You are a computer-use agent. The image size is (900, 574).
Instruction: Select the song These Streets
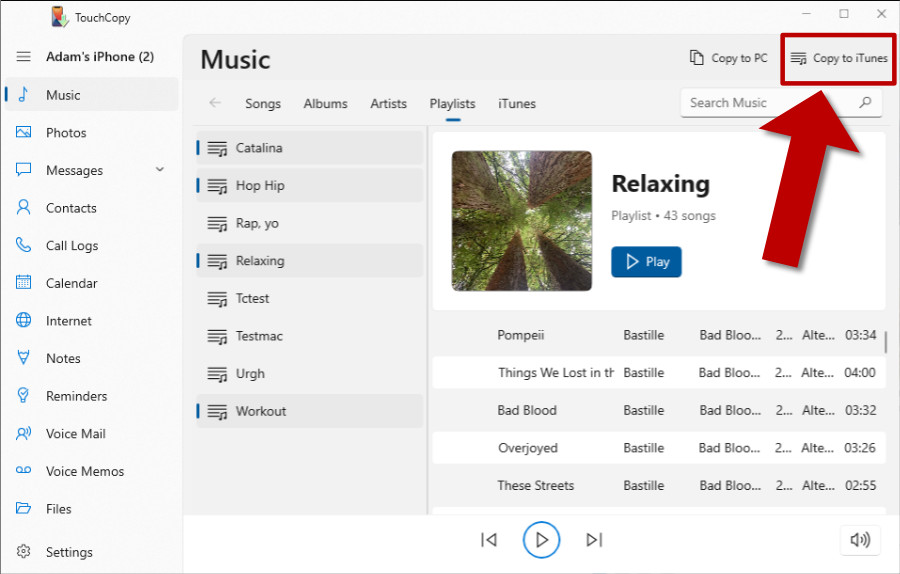pos(658,486)
